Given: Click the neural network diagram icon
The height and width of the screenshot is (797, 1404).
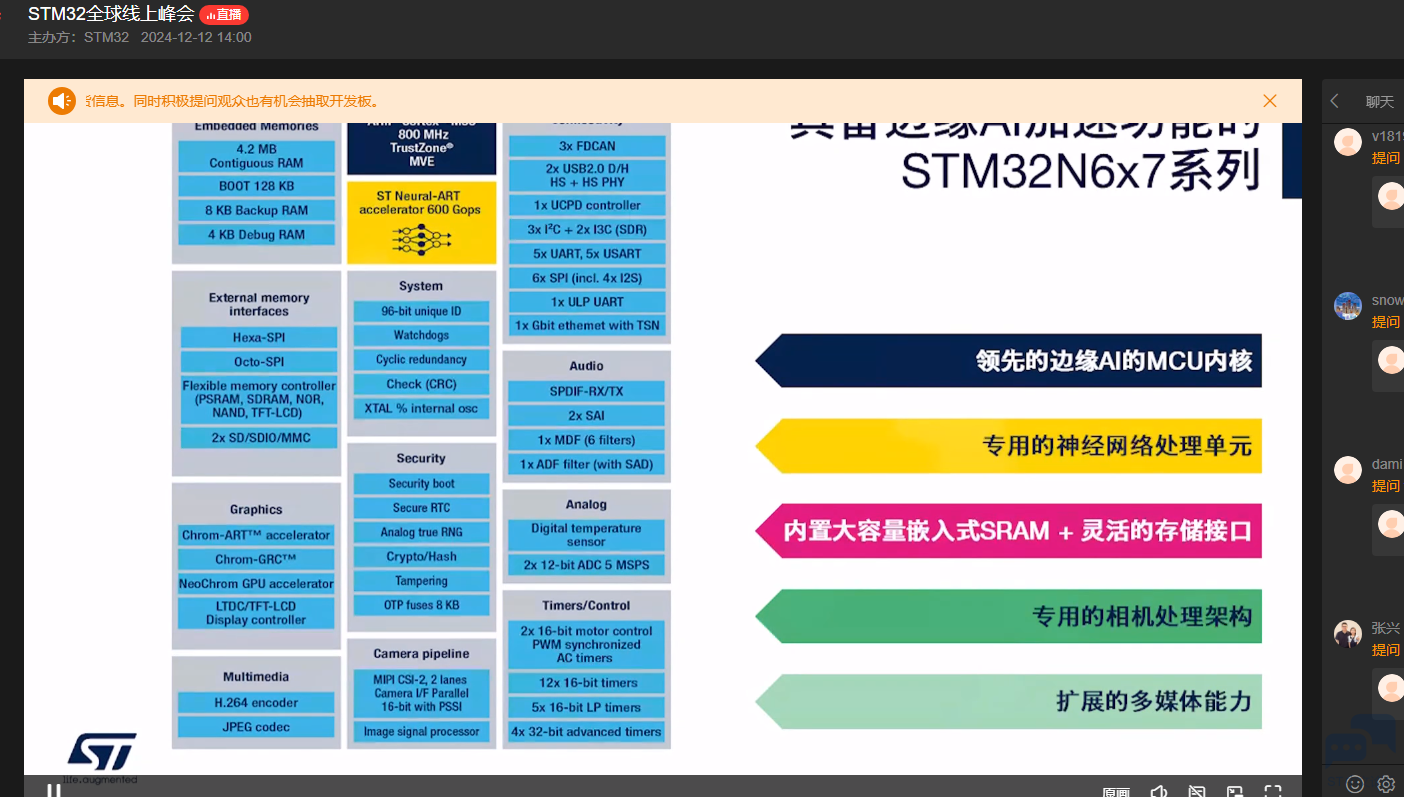Looking at the screenshot, I should (x=421, y=239).
